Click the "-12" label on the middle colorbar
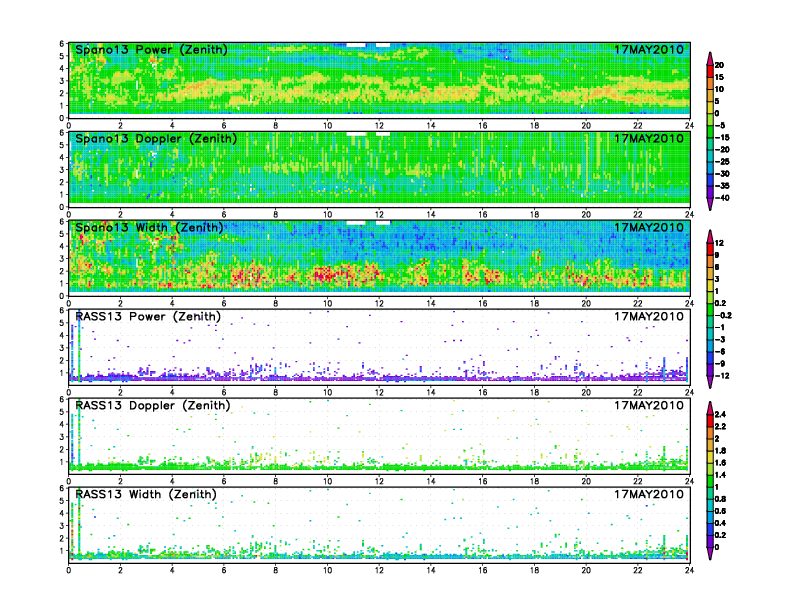 [722, 376]
